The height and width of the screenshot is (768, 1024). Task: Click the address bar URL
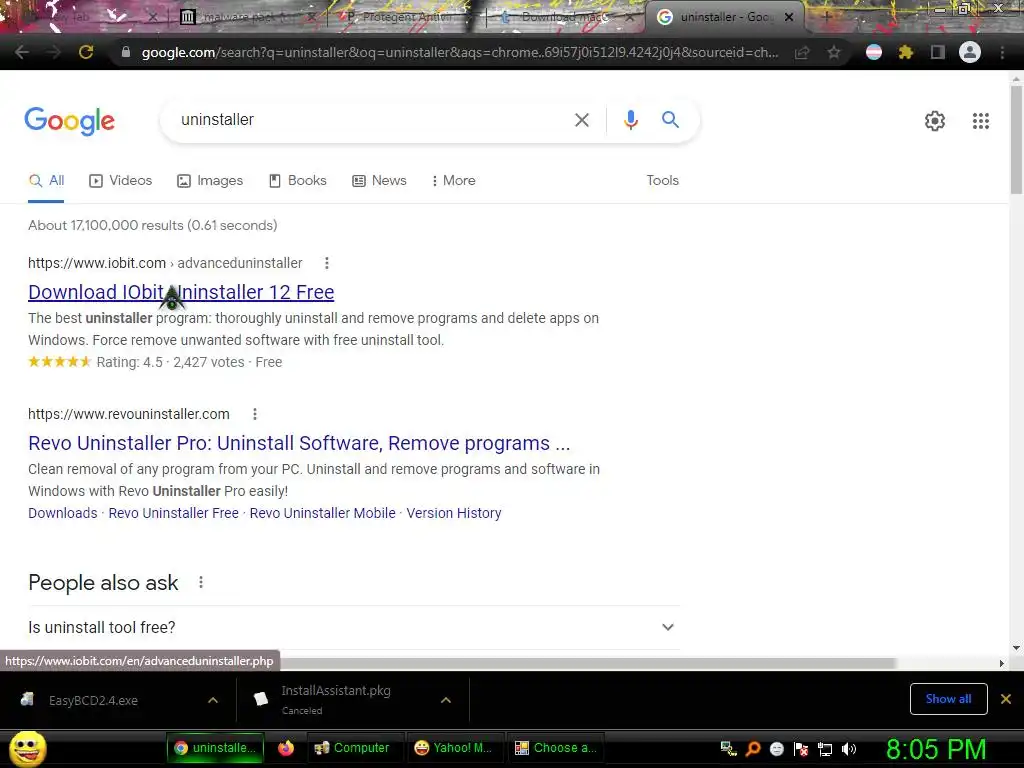point(460,52)
